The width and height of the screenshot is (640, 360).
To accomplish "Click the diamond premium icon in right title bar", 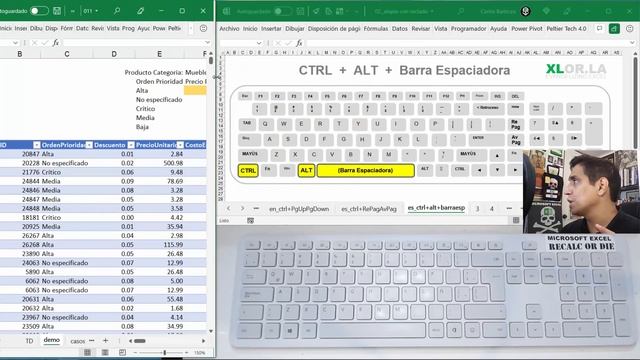I will click(x=546, y=11).
